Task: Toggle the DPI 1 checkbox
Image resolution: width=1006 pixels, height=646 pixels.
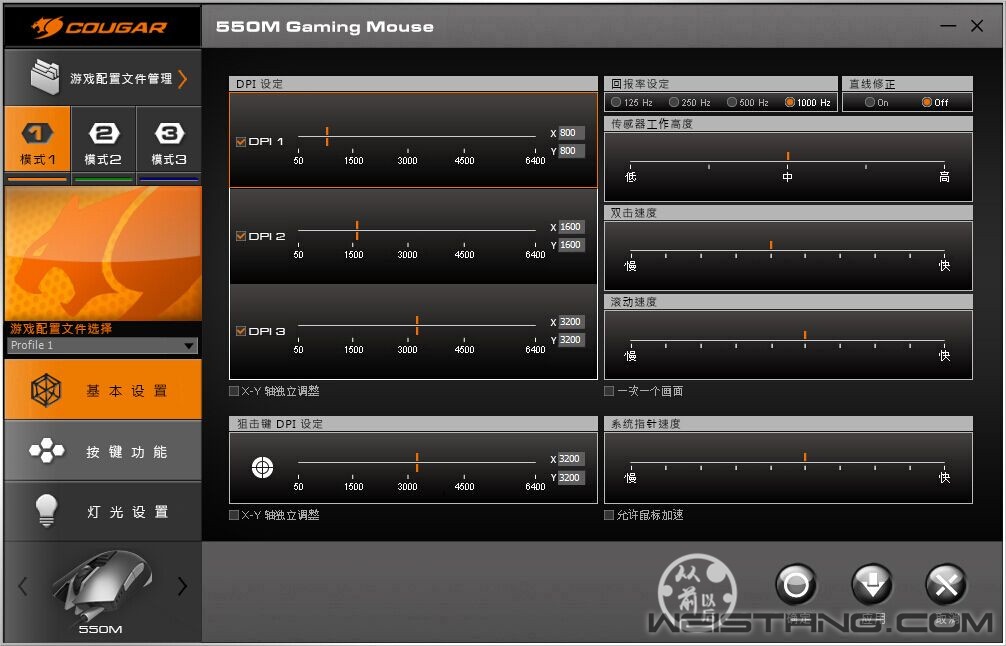Action: 241,142
